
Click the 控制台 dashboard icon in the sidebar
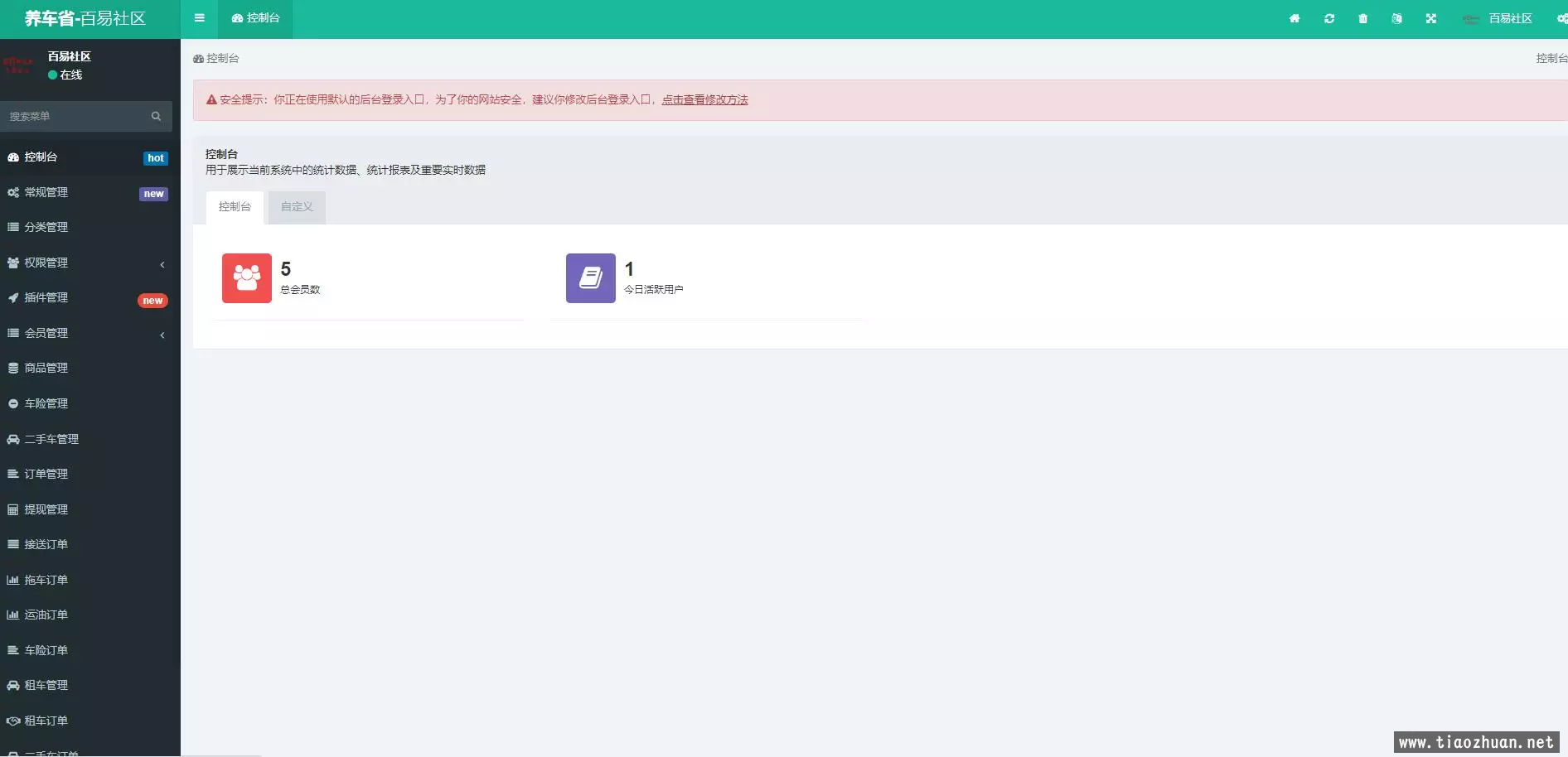pos(13,157)
